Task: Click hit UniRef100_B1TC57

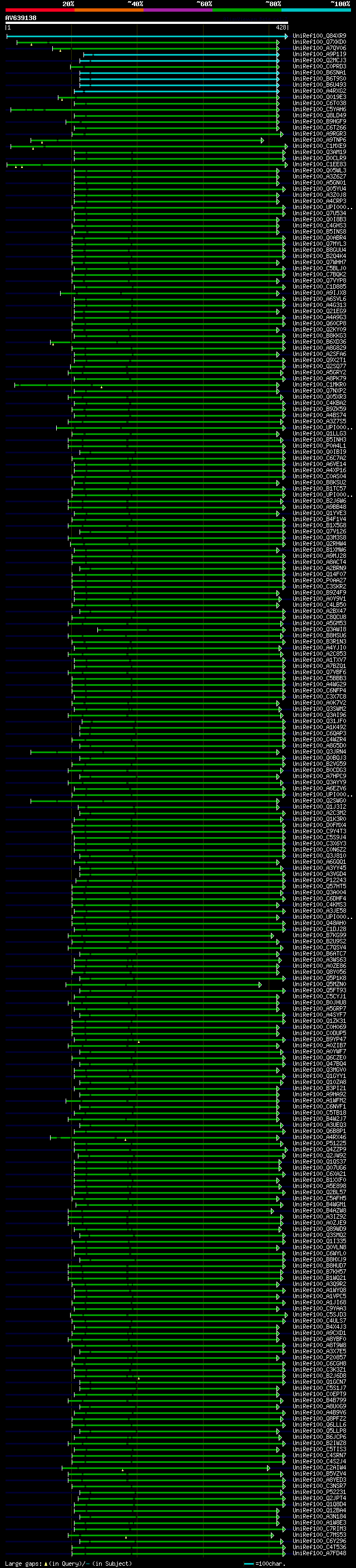Action: tap(319, 489)
